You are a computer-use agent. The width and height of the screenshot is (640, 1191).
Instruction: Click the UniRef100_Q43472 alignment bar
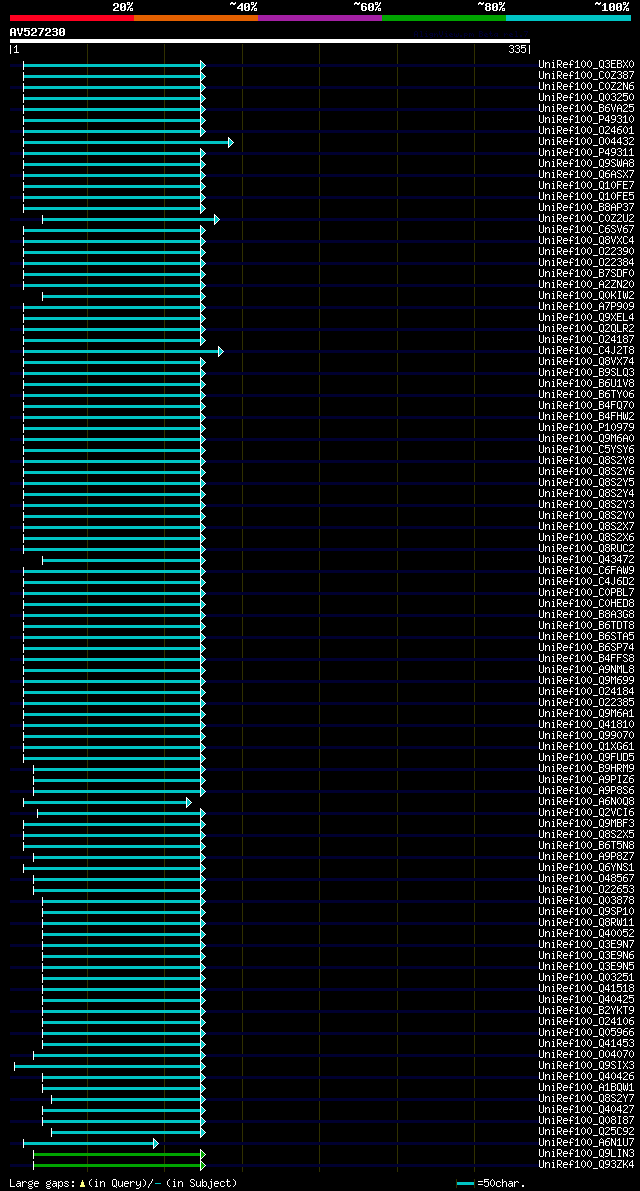point(124,561)
